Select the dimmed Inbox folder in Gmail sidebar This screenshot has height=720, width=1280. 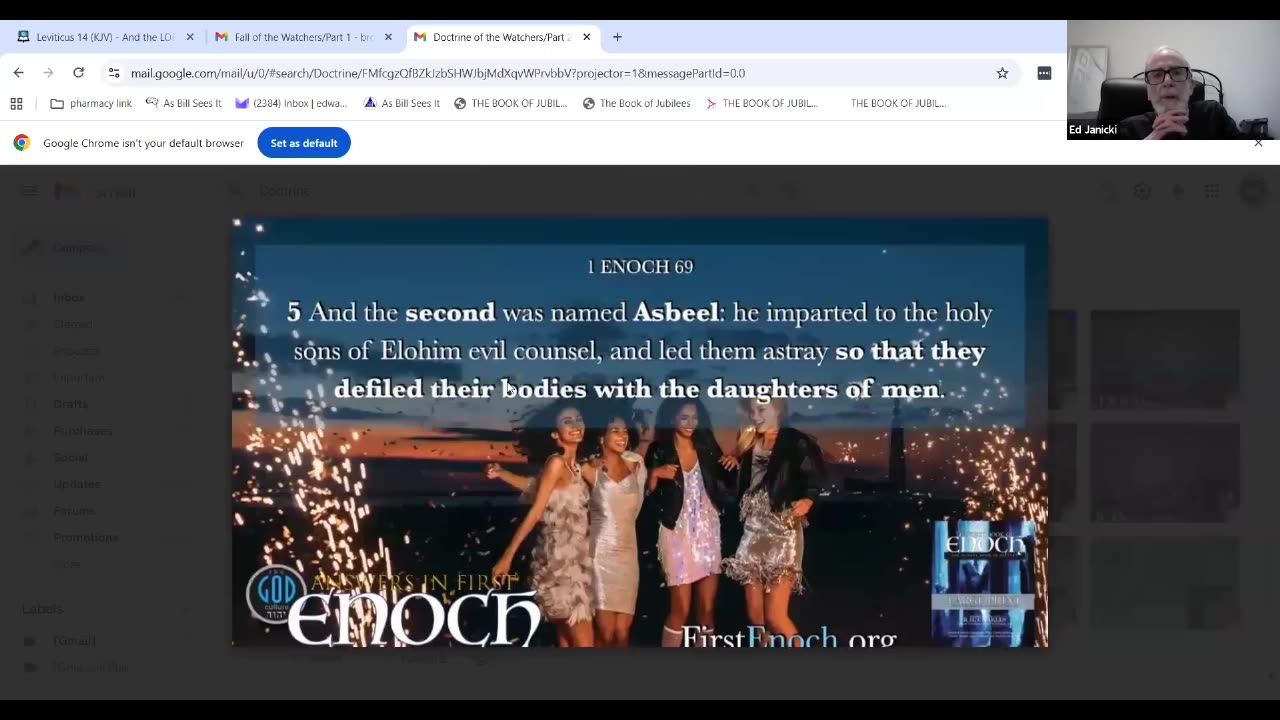point(69,297)
